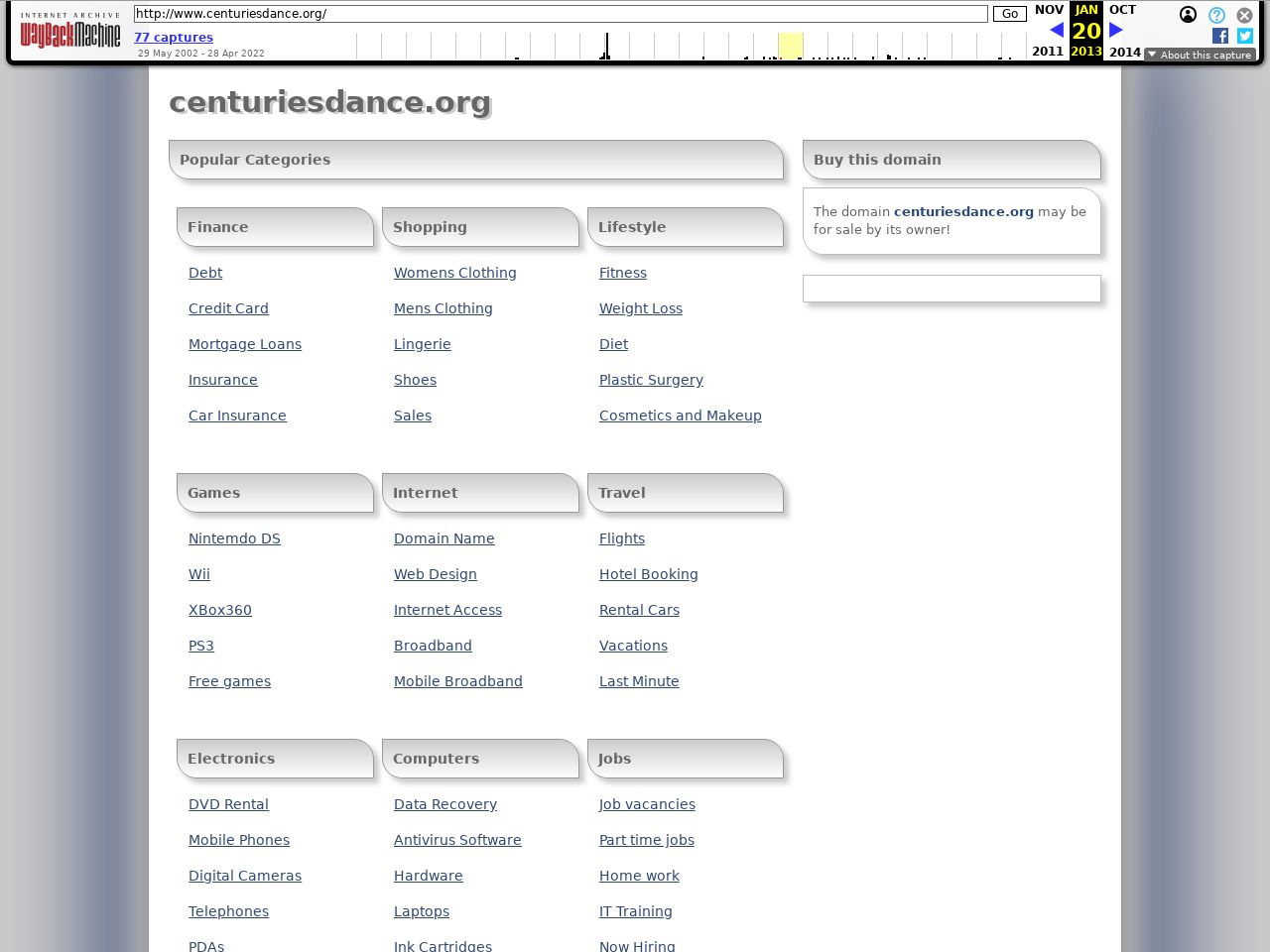Share capture on Twitter
The image size is (1270, 952).
(1244, 36)
